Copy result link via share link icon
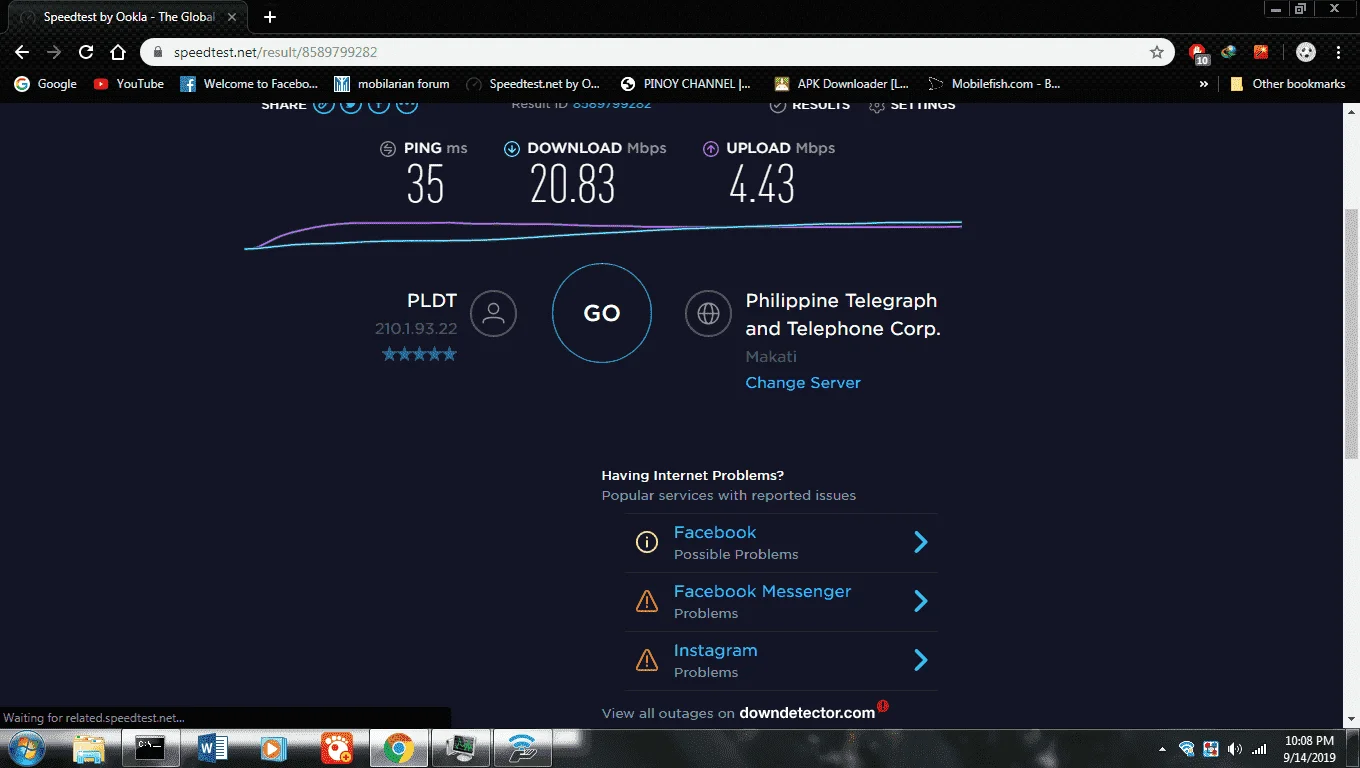This screenshot has width=1360, height=768. click(x=323, y=105)
